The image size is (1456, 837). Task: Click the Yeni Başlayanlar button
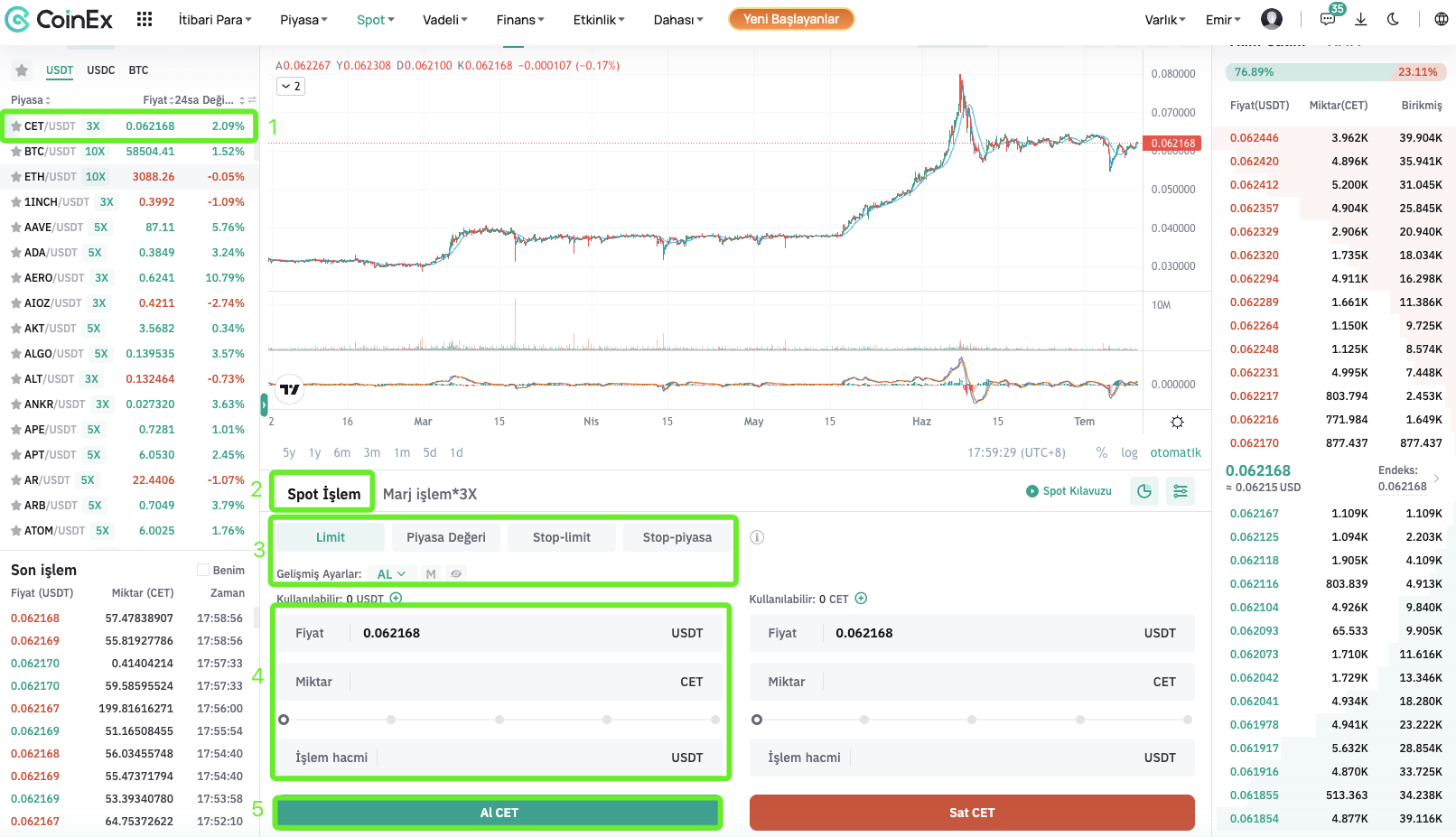[791, 19]
